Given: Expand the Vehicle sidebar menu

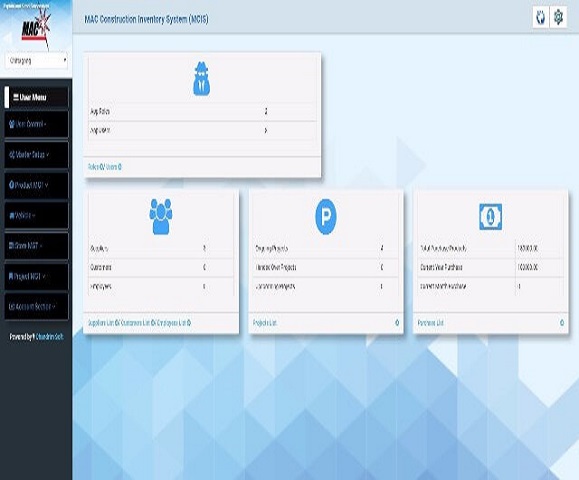Looking at the screenshot, I should (x=36, y=215).
